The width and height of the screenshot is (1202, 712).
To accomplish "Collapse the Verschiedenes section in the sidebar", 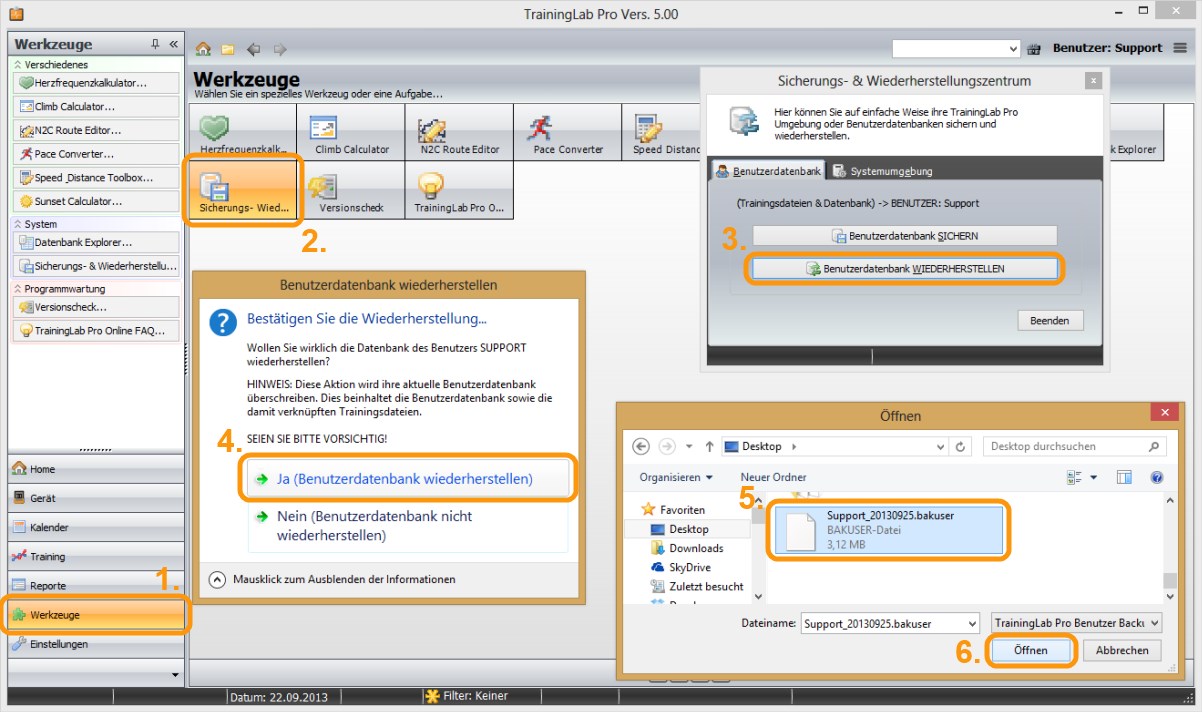I will coord(18,65).
